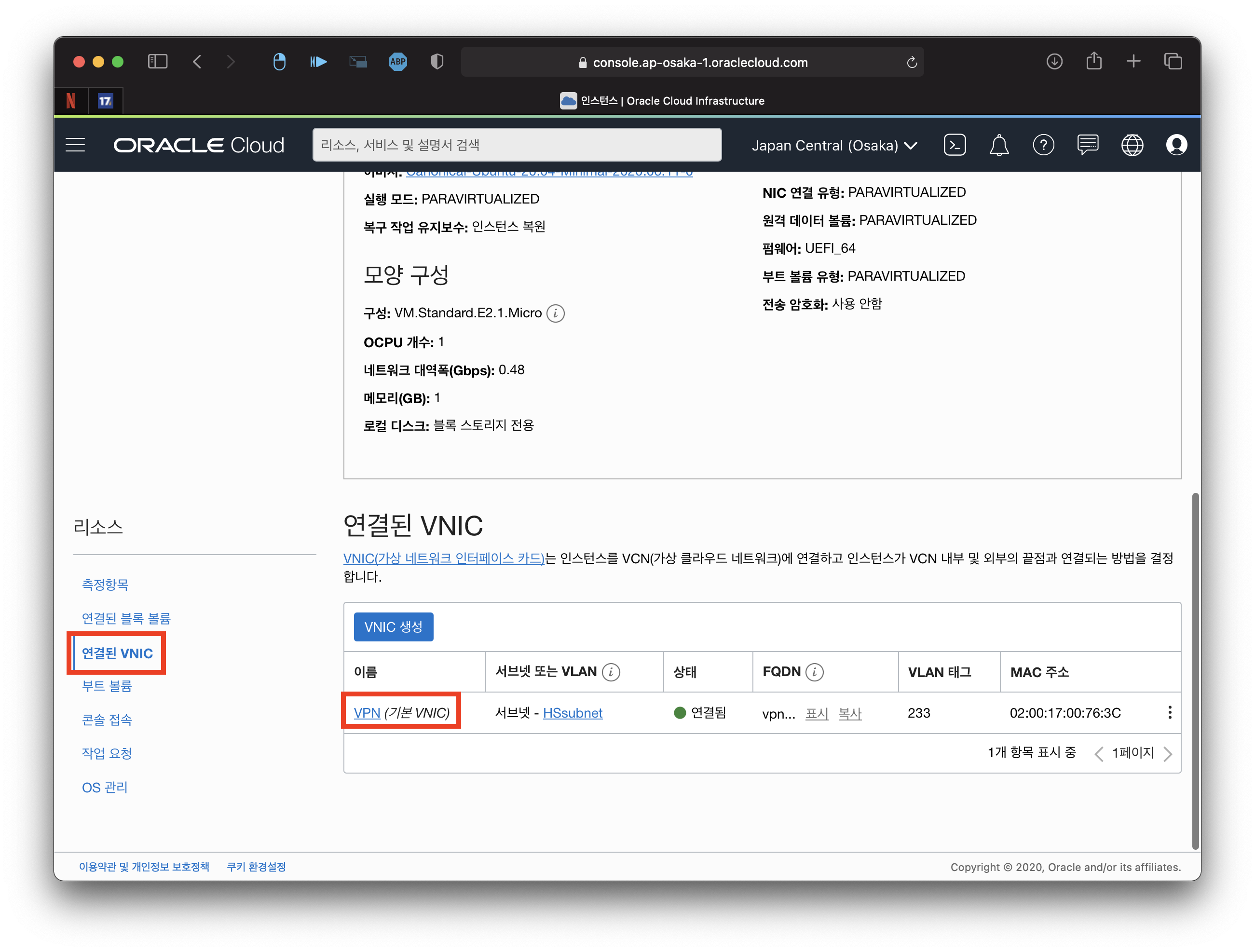1255x952 pixels.
Task: Click the Oracle console search field
Action: tap(516, 145)
